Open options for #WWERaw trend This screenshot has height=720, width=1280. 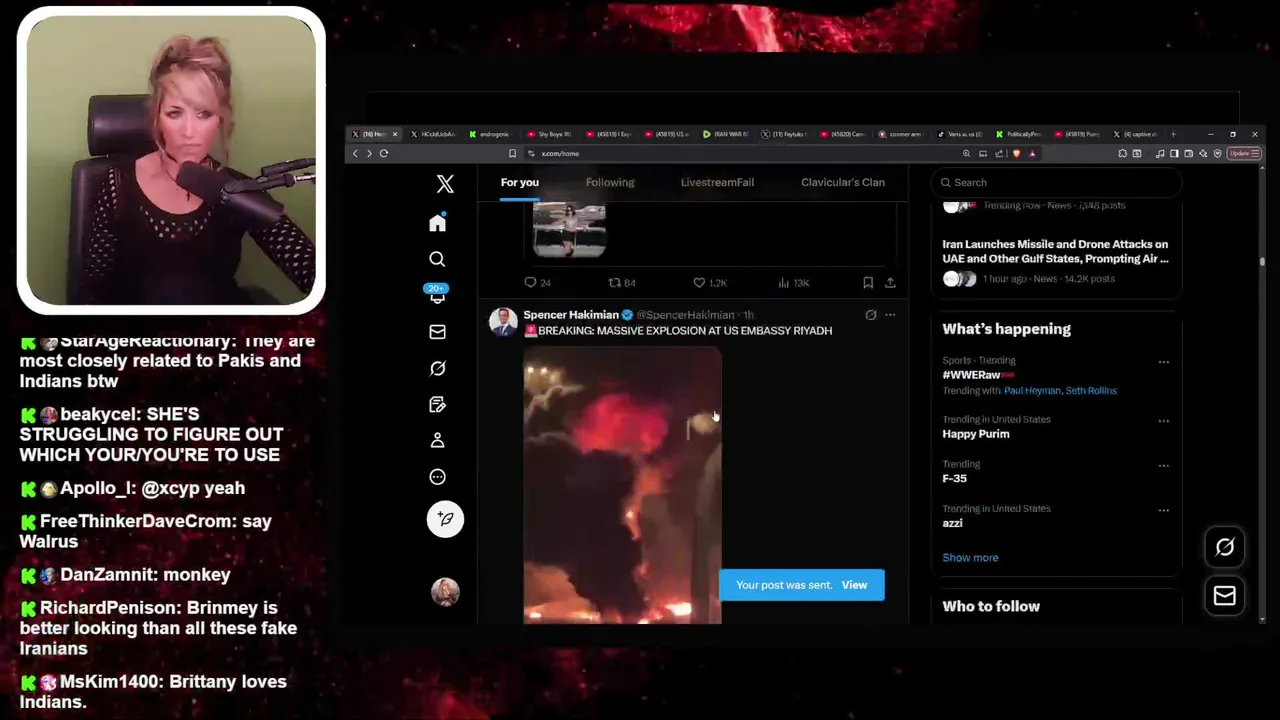(1163, 362)
